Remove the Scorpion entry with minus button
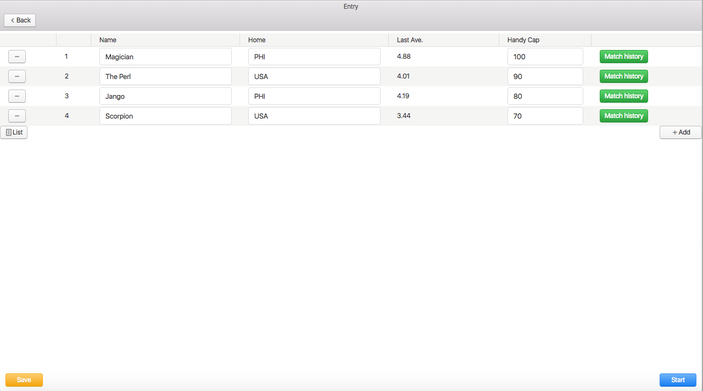The width and height of the screenshot is (703, 391). (x=17, y=116)
